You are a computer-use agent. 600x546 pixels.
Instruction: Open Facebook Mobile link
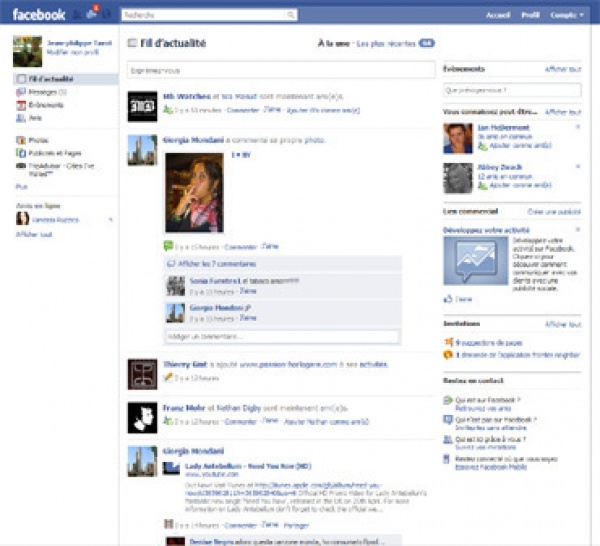click(491, 467)
